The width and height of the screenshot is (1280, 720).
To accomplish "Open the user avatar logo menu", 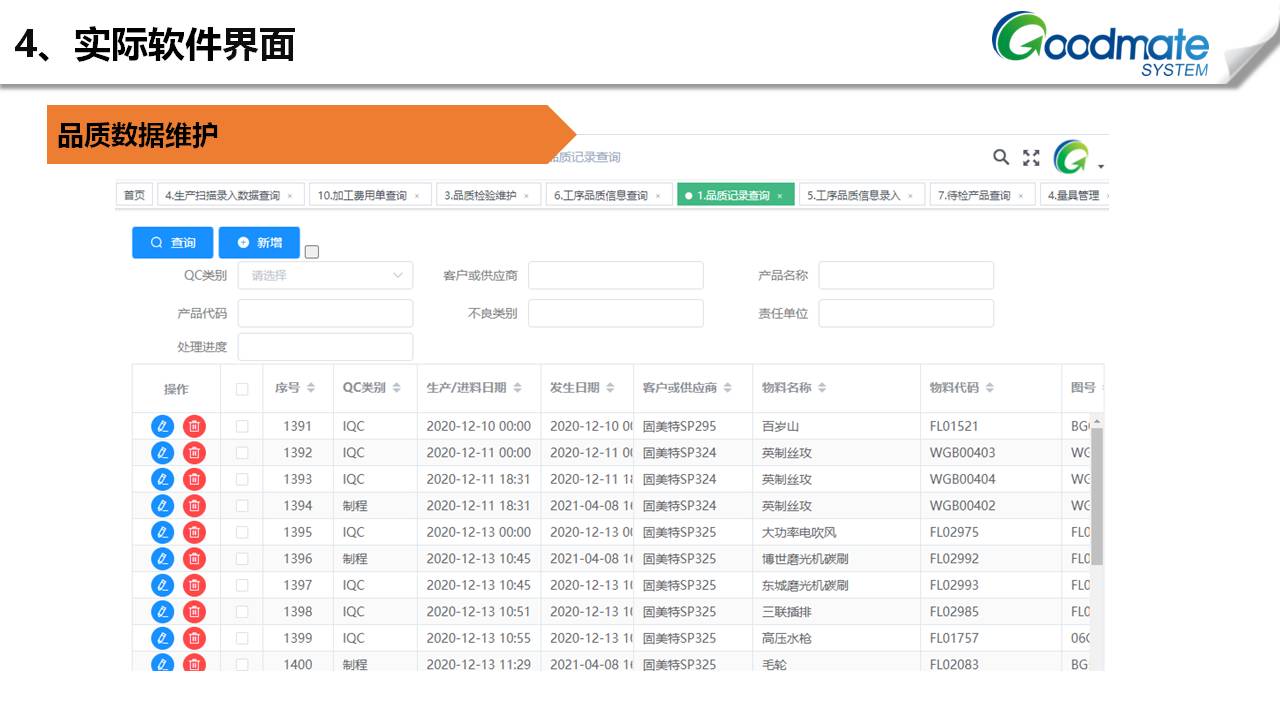I will click(1071, 158).
